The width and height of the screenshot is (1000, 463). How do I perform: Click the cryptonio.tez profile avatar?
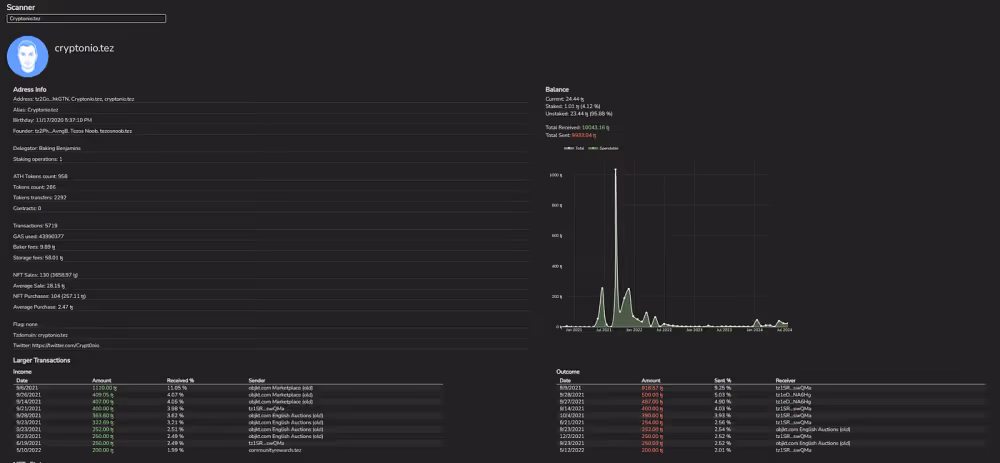pos(28,56)
